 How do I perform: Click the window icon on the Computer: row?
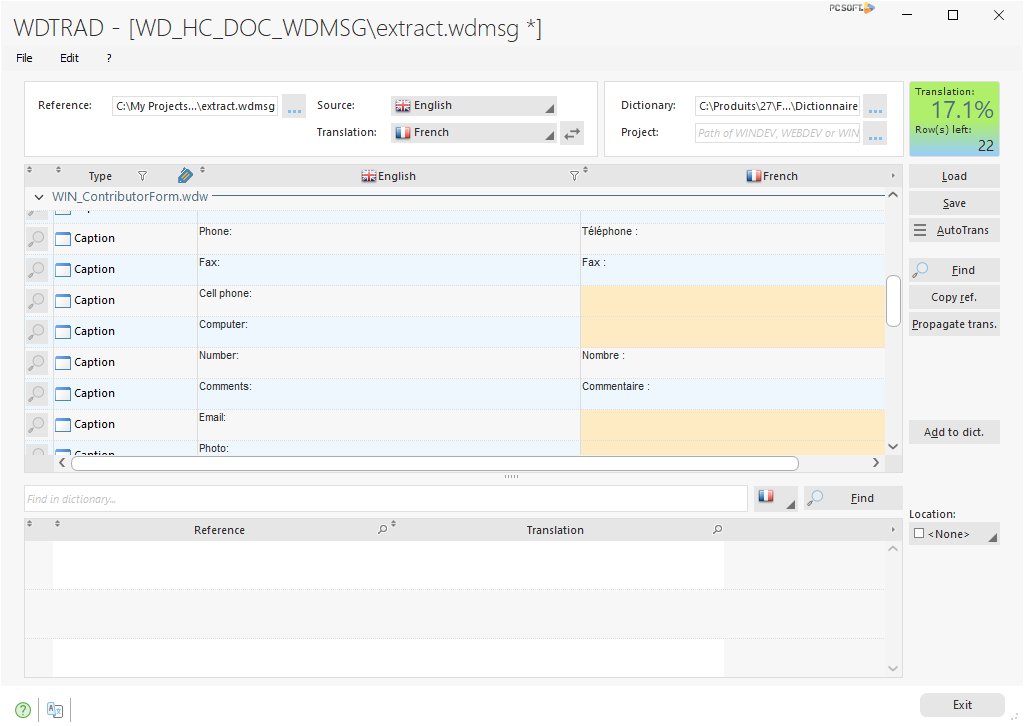[63, 332]
